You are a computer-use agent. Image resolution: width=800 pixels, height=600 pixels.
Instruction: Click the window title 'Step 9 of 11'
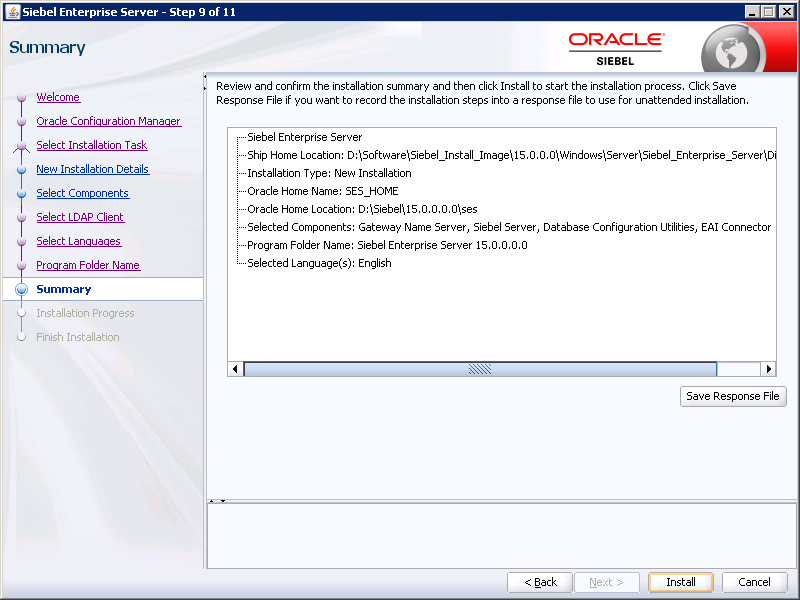[x=203, y=12]
